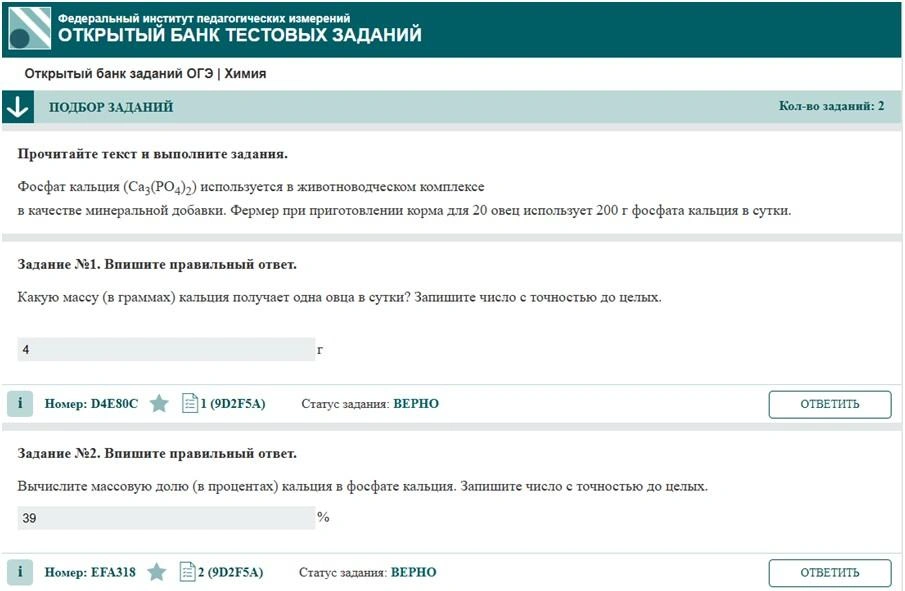Screen dimensions: 905x591
Task: Click the Задание №2 heading
Action: (157, 453)
